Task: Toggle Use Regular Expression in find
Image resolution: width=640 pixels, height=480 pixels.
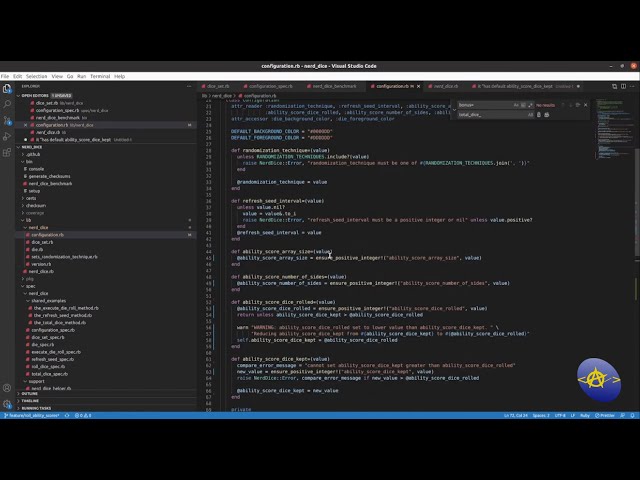Action: (x=530, y=105)
